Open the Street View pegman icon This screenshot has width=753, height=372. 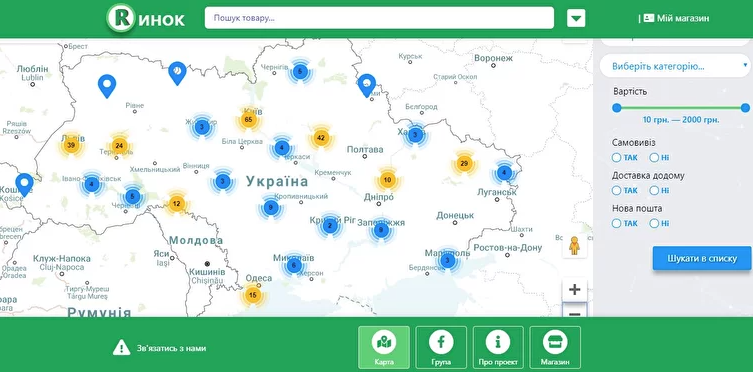574,246
